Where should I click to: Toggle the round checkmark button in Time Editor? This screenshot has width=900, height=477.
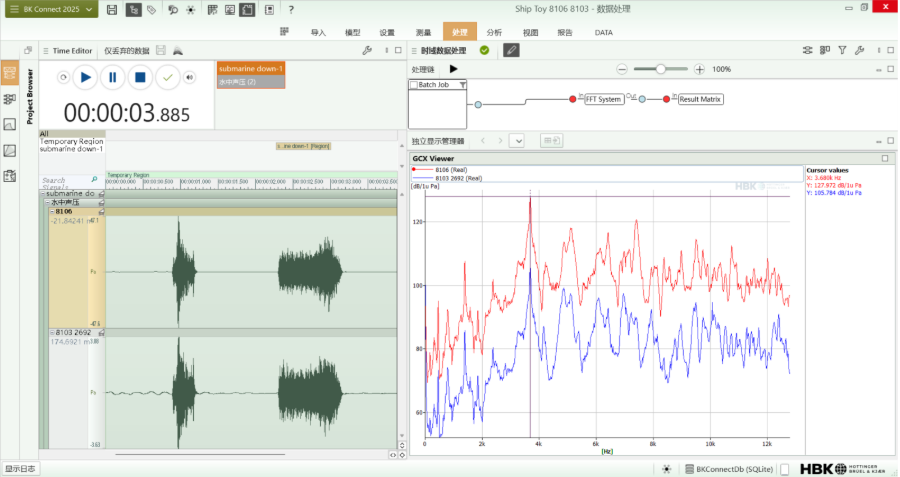pyautogui.click(x=168, y=77)
